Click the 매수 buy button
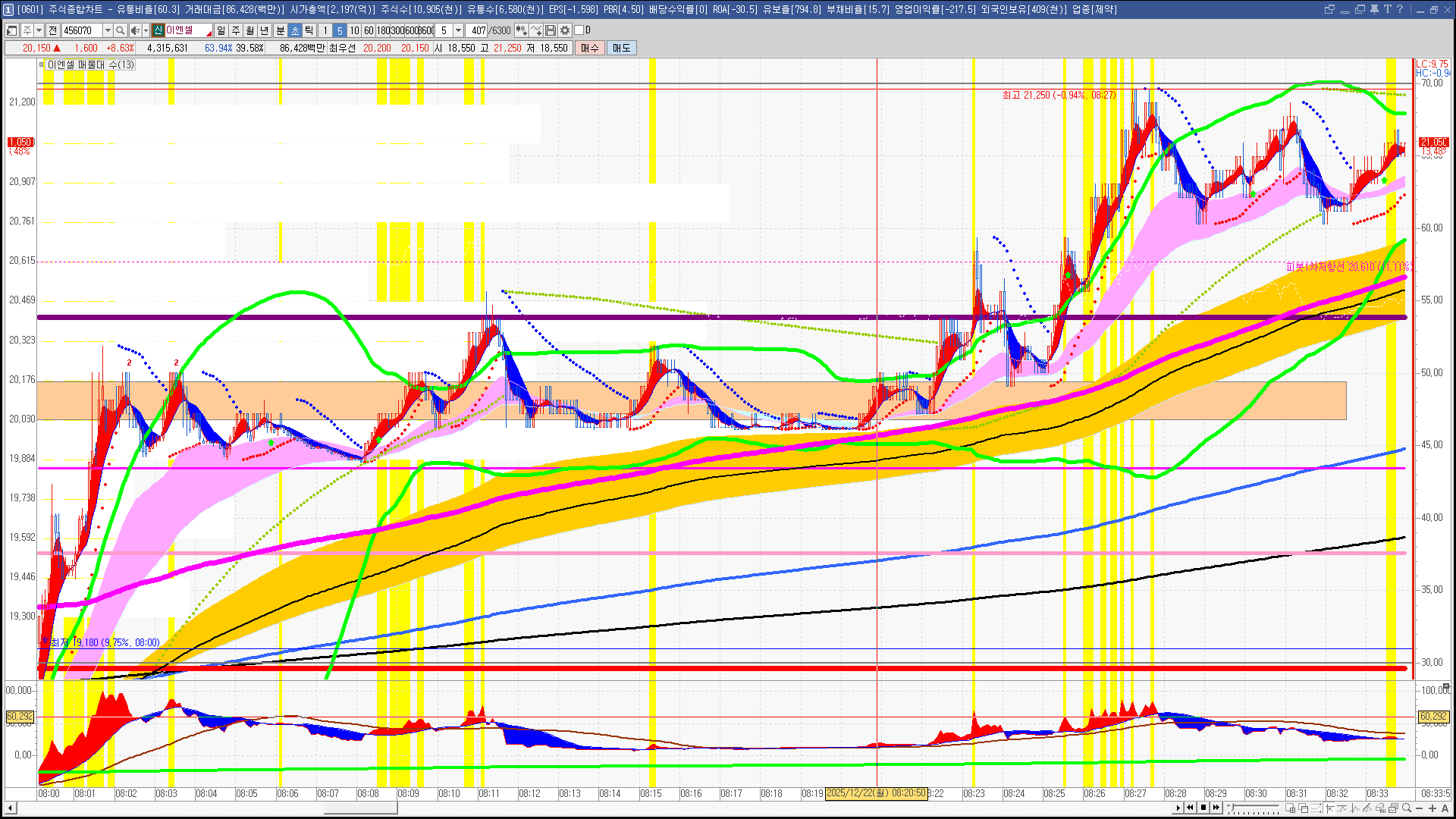Image resolution: width=1456 pixels, height=819 pixels. (x=590, y=48)
